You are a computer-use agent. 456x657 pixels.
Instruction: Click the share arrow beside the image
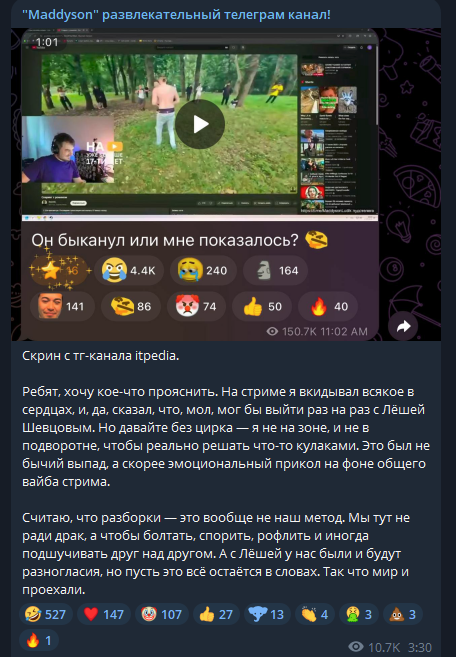403,326
